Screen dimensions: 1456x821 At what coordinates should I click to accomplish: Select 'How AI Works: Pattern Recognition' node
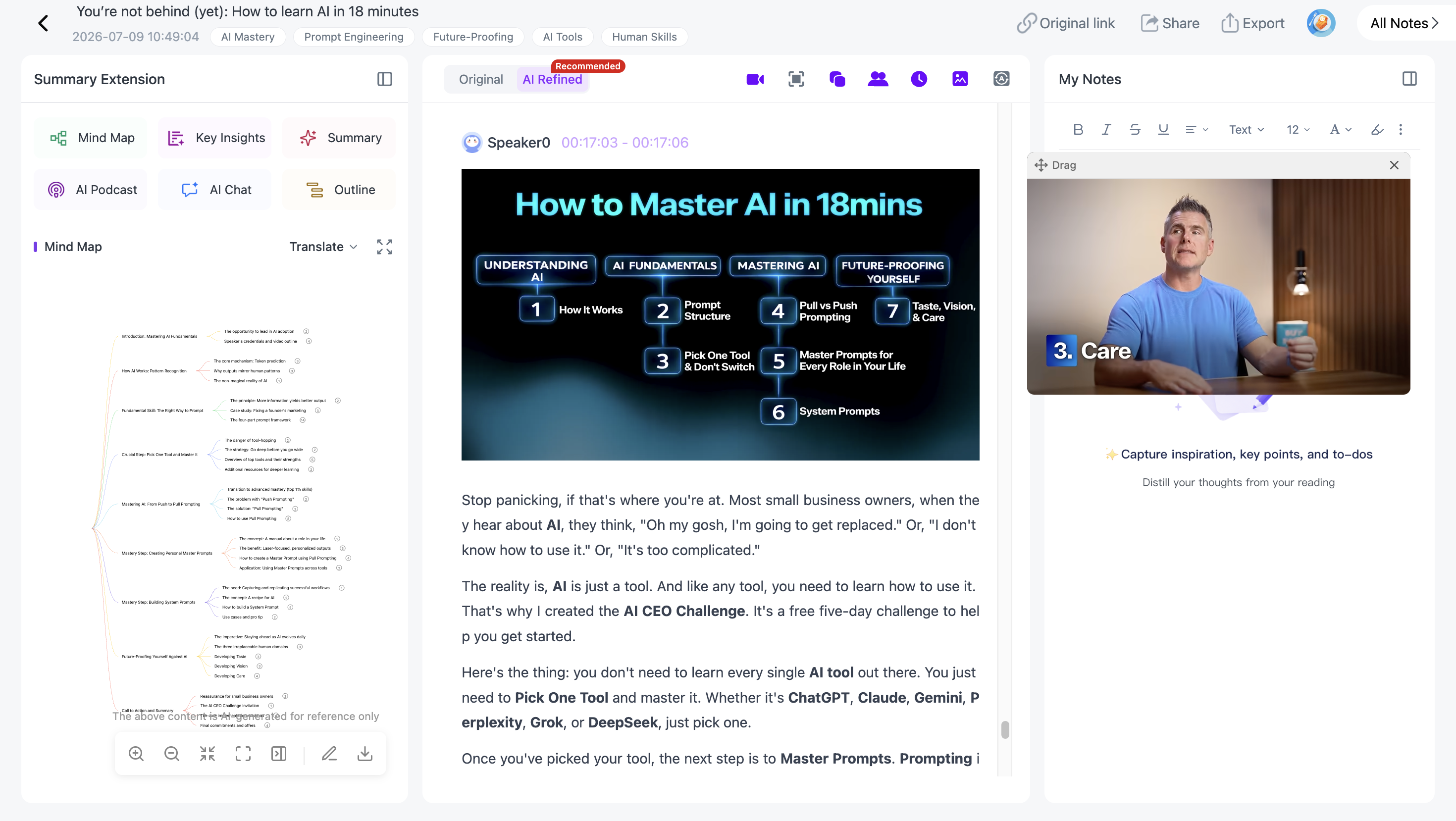point(154,371)
